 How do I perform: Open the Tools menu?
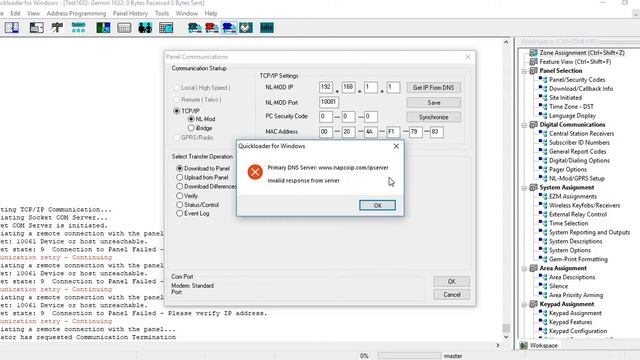point(162,13)
